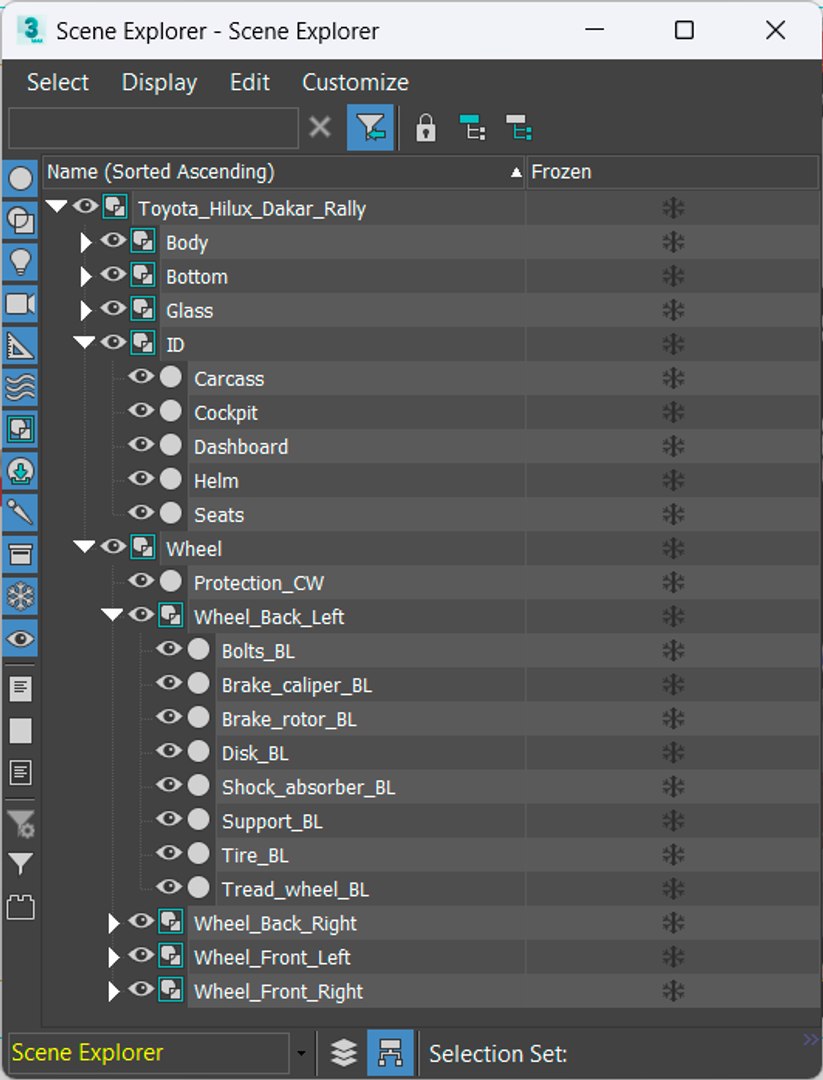Image resolution: width=823 pixels, height=1080 pixels.
Task: Hide the Carcass object using its eye
Action: (142, 377)
